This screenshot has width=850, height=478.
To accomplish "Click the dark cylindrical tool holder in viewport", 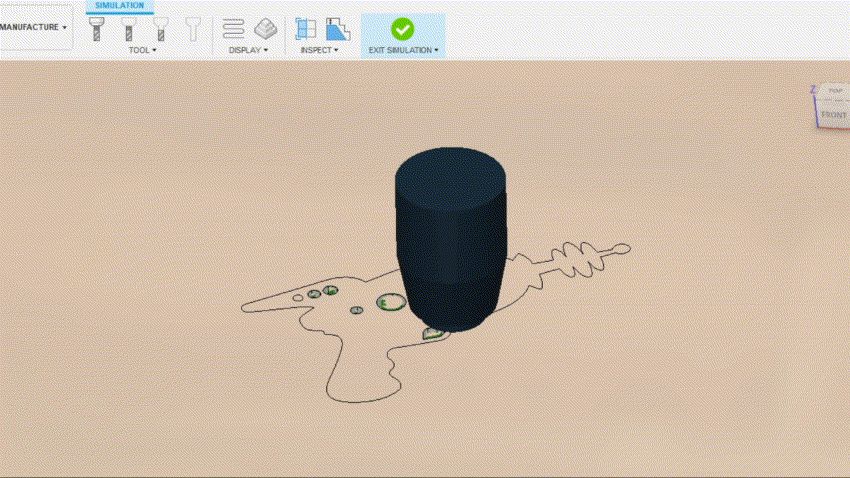I will (450, 230).
